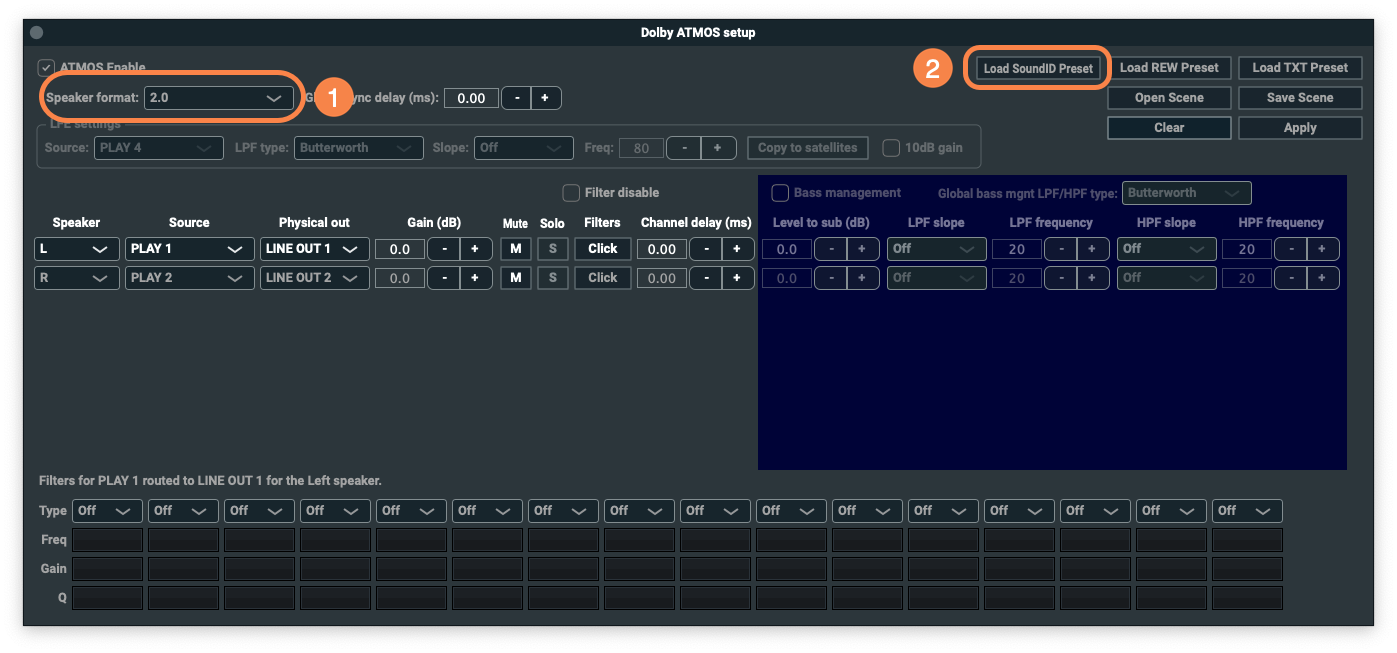This screenshot has height=653, width=1397.
Task: Open the PLAY 1 source dropdown
Action: [x=189, y=249]
